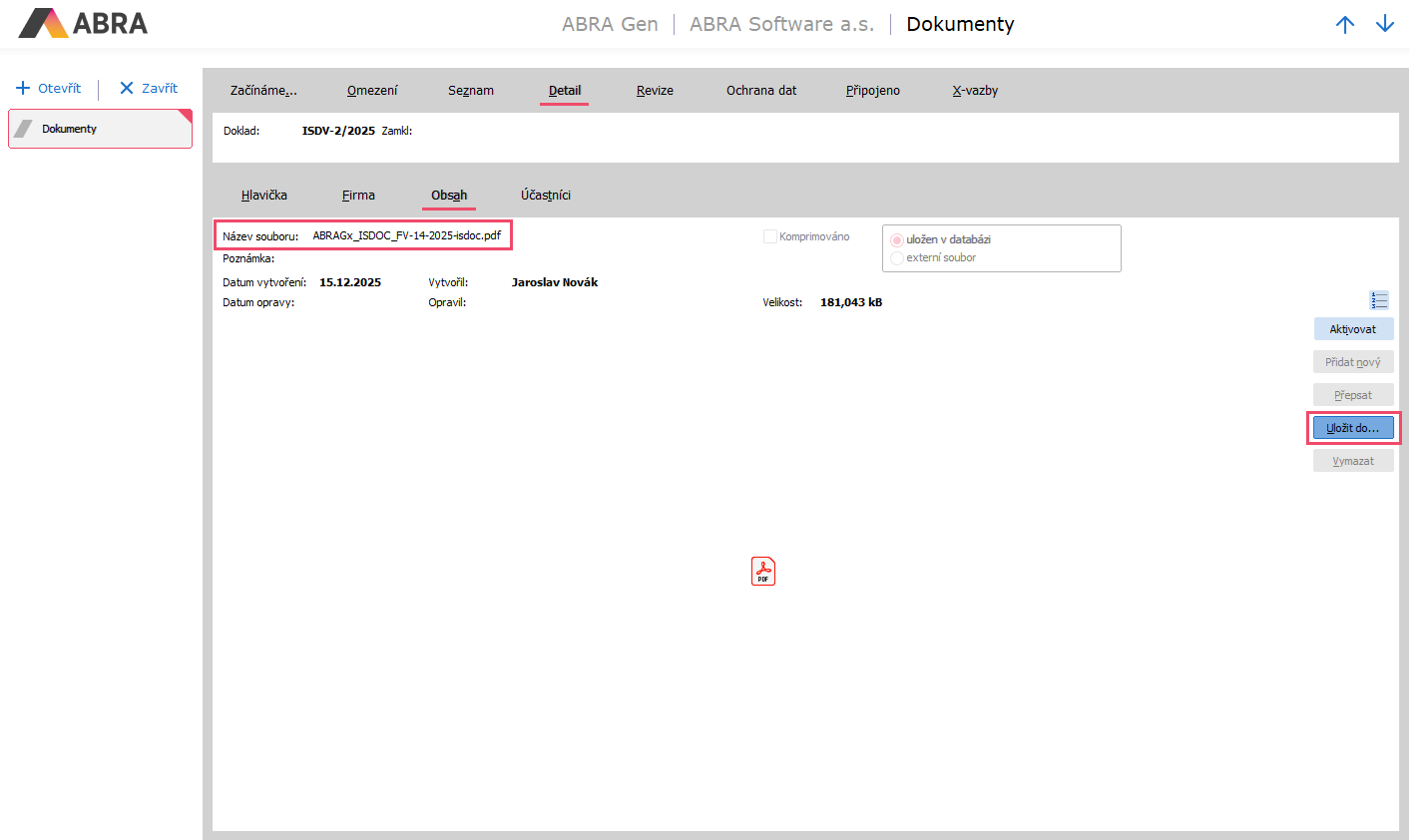Click the Název souboru filename field
1409x840 pixels.
pyautogui.click(x=407, y=236)
